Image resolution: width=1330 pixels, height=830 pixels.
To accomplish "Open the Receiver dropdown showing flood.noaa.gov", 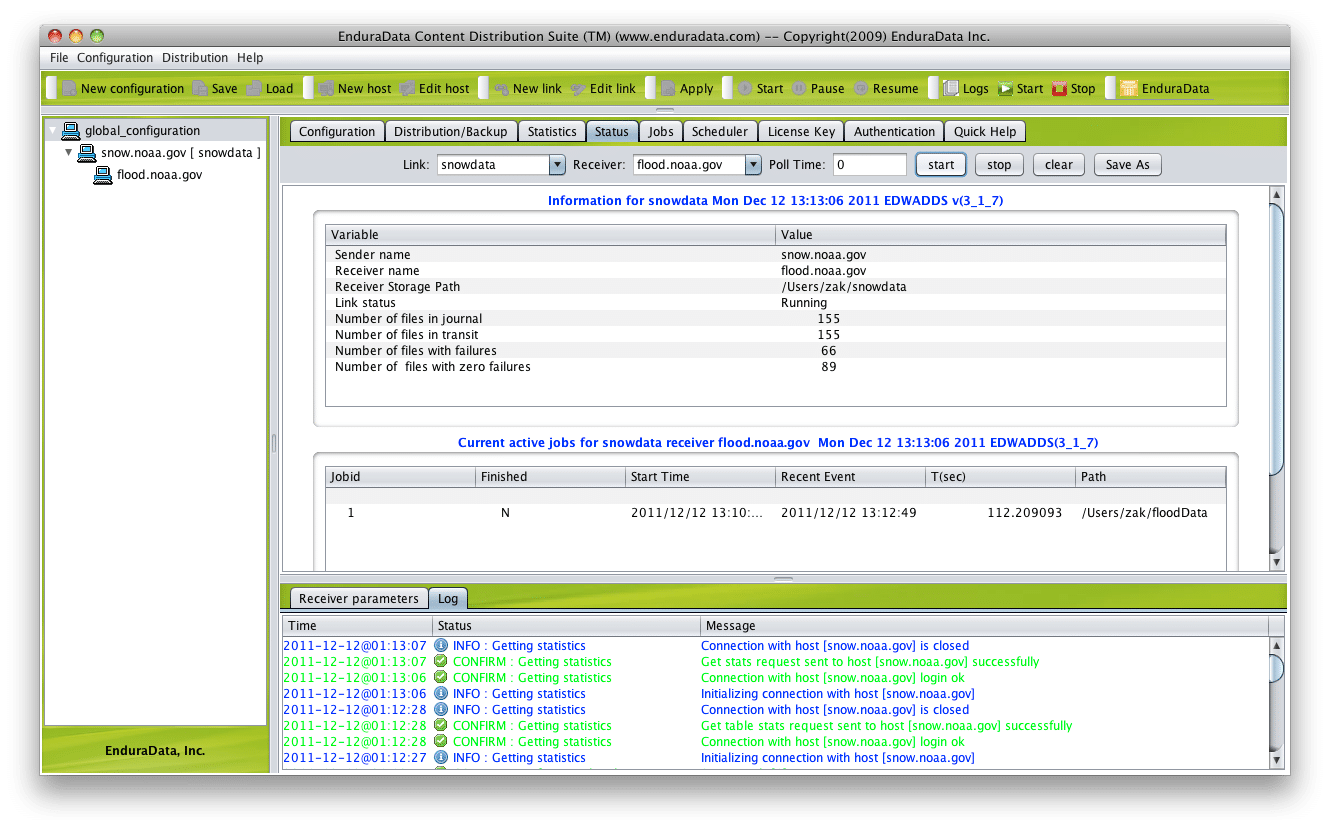I will 753,165.
